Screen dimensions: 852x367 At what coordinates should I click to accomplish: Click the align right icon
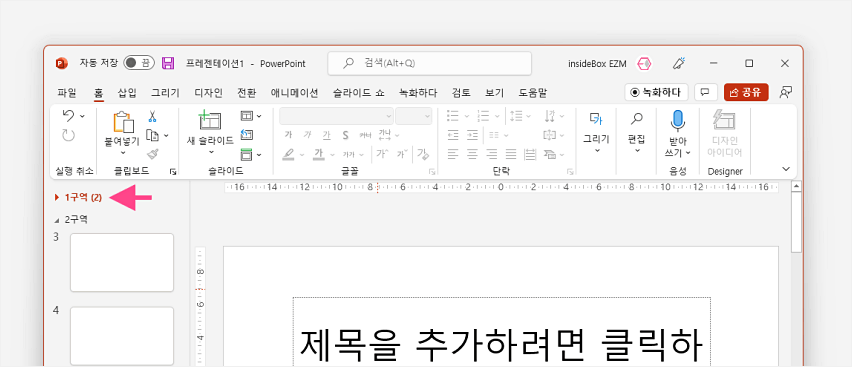pyautogui.click(x=491, y=154)
